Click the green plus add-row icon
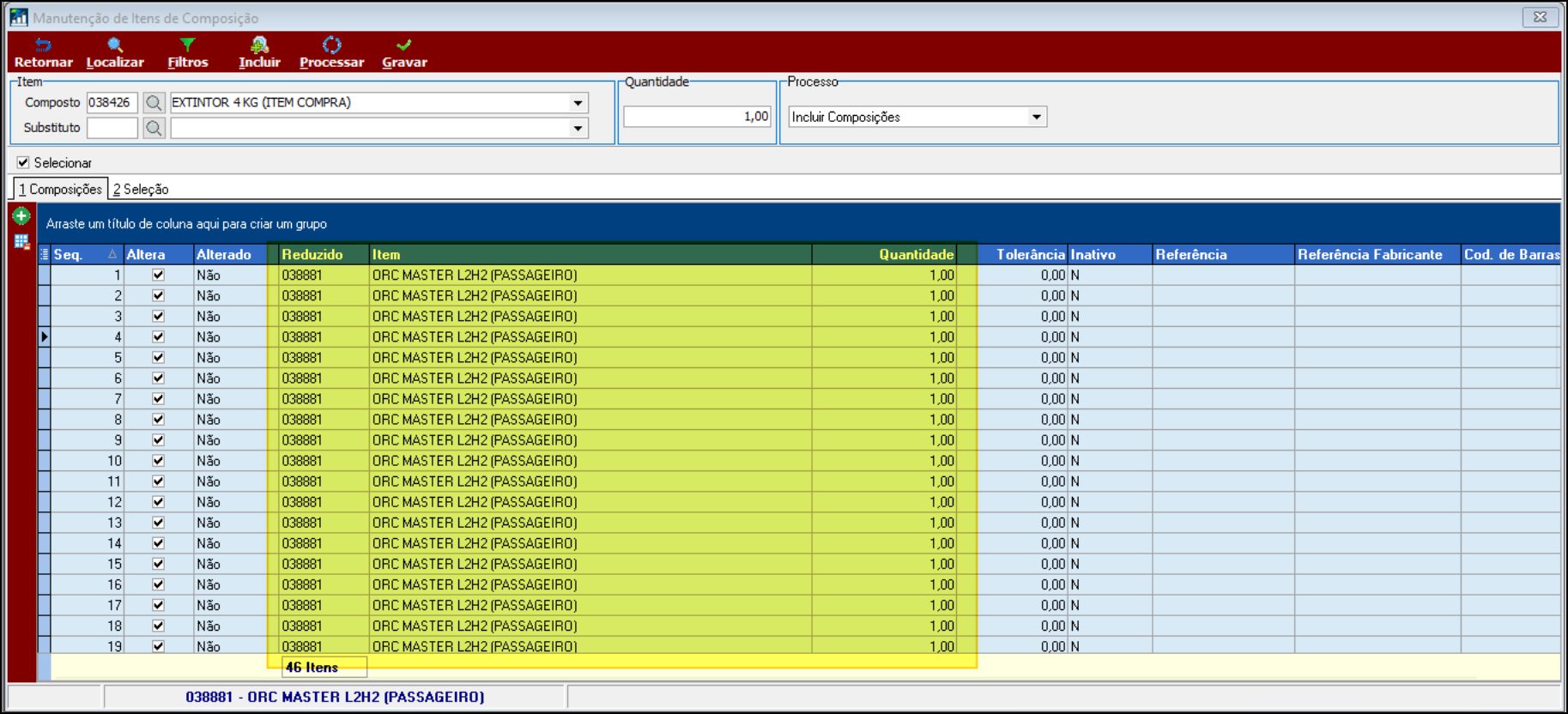Screen dimensions: 1568x714 click(21, 216)
